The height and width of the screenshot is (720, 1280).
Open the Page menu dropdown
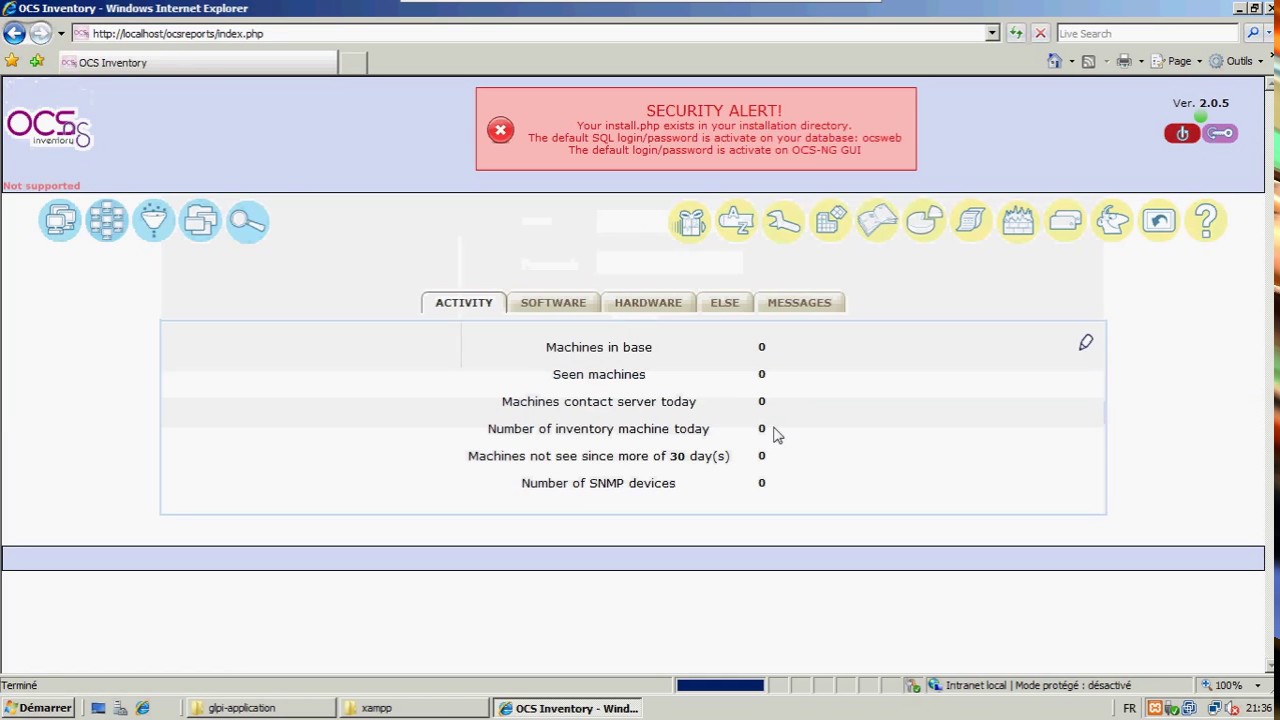(x=1177, y=61)
